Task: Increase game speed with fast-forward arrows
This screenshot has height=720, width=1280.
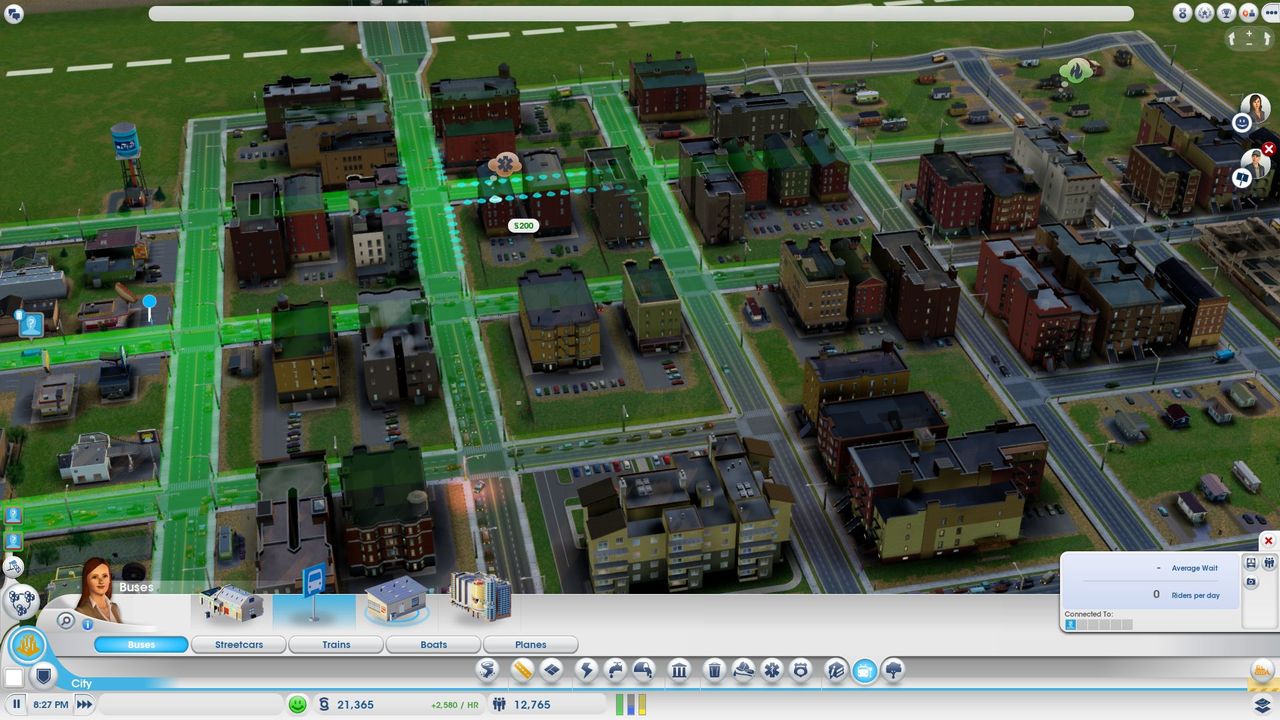Action: click(84, 705)
